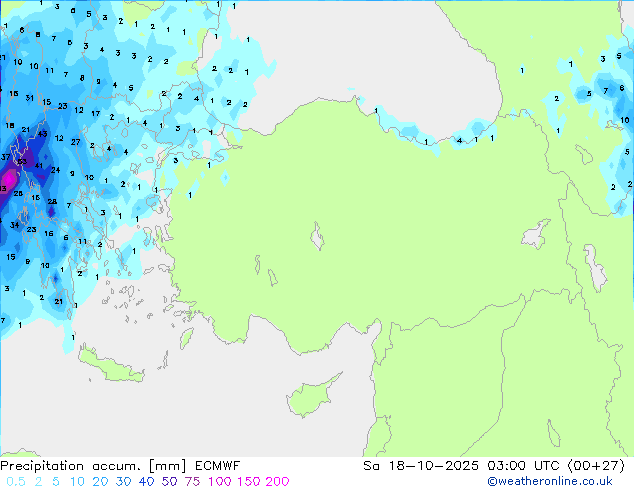Click the map precipitation value 27
634x490 pixels.
pyautogui.click(x=76, y=142)
